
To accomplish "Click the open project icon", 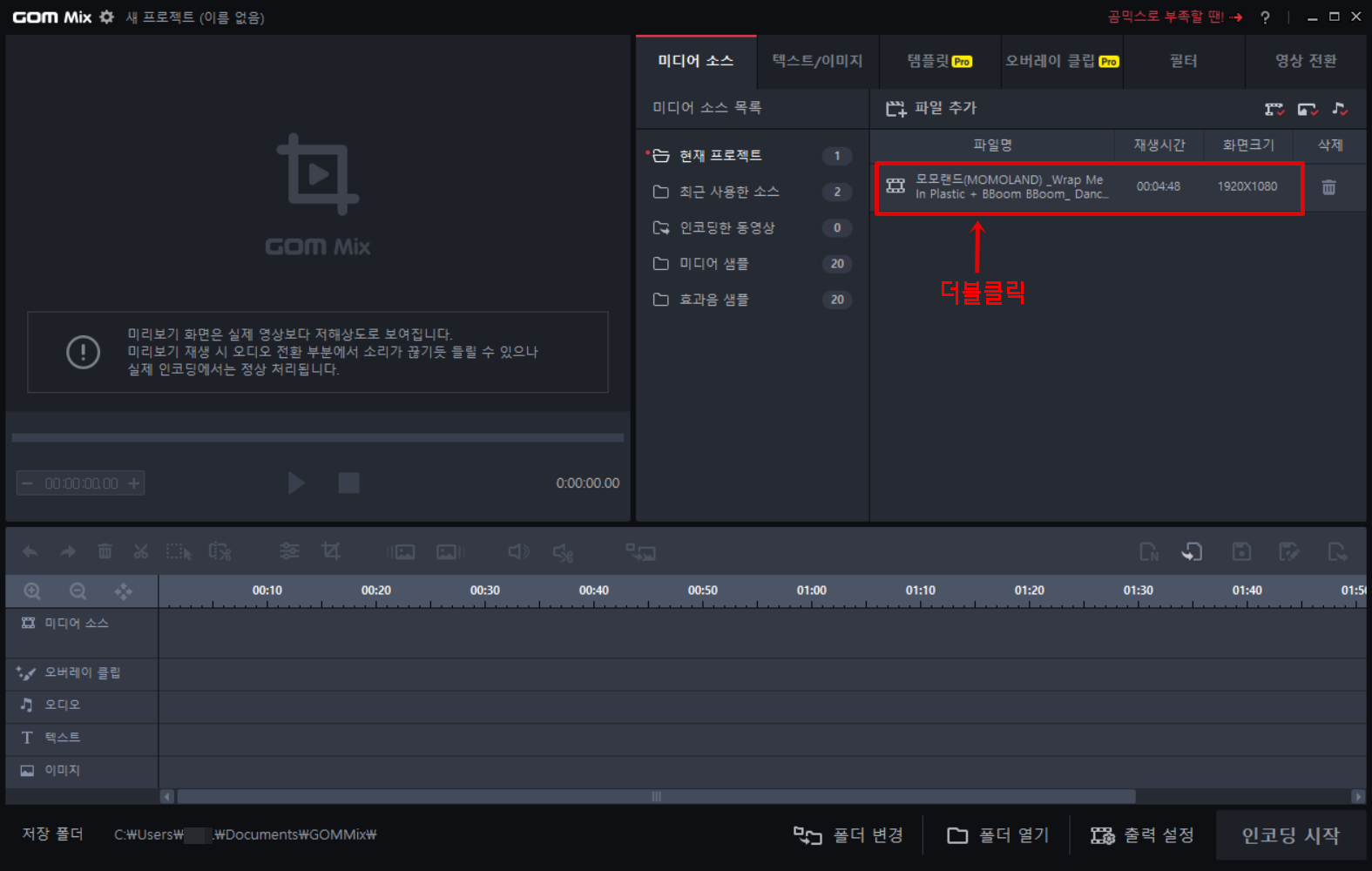I will pos(1192,551).
